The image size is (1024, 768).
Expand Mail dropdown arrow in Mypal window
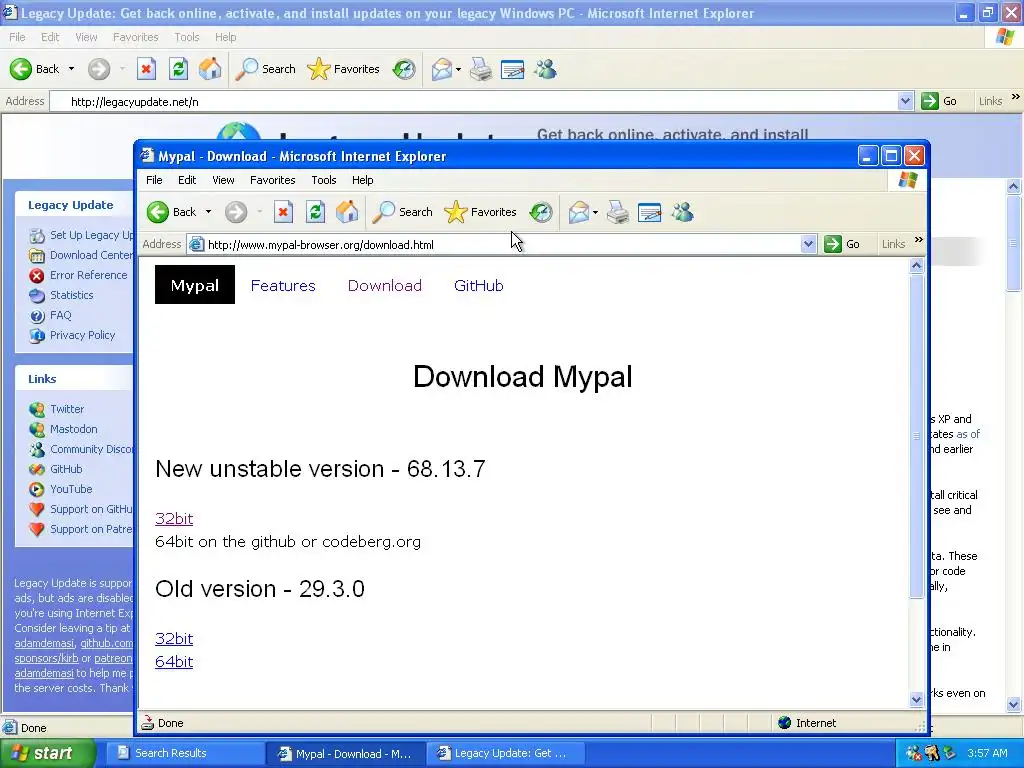coord(595,213)
